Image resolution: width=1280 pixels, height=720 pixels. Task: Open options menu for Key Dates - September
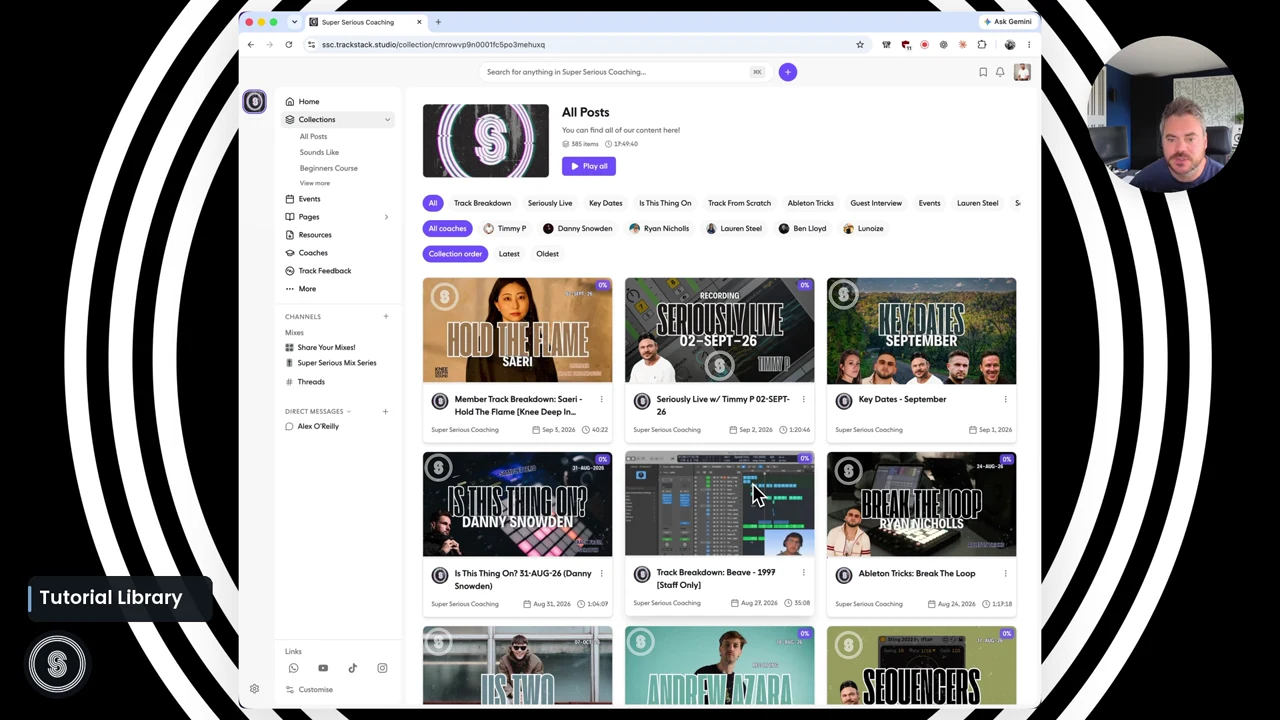(1005, 399)
